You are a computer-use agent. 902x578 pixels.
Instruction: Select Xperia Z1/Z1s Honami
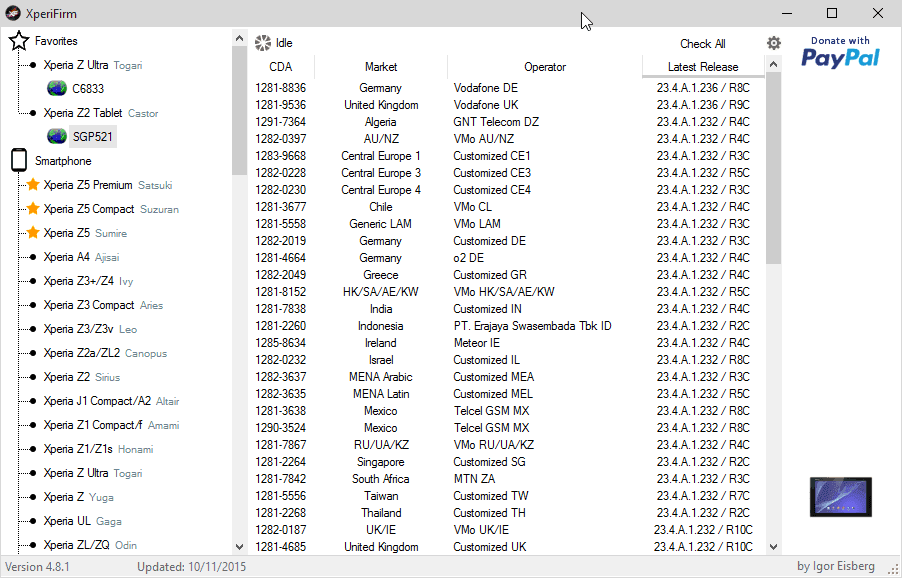click(98, 449)
